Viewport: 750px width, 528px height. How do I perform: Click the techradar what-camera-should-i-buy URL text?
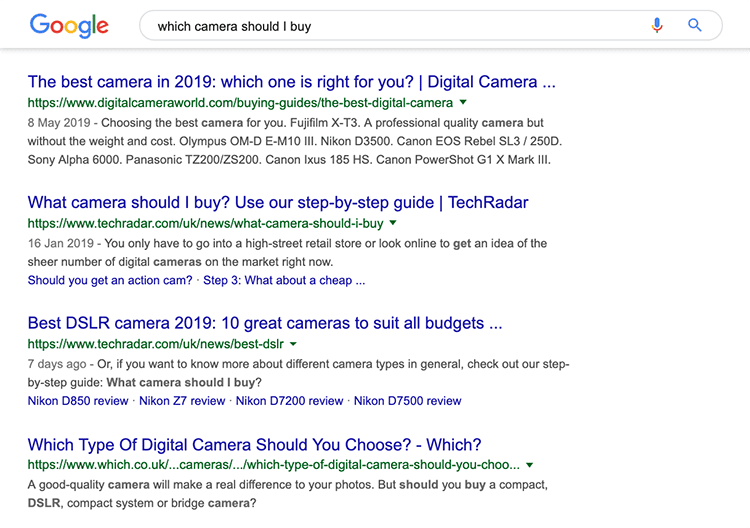click(205, 223)
